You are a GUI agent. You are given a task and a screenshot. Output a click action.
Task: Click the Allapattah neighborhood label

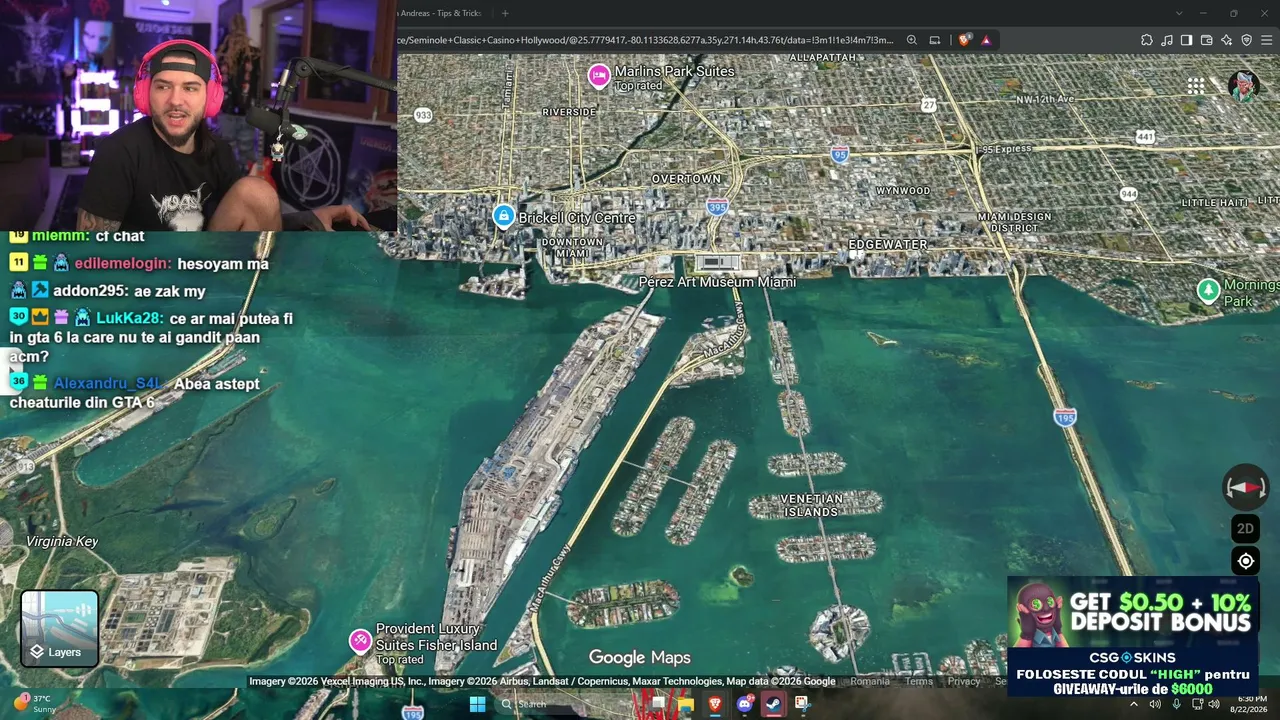click(x=823, y=58)
